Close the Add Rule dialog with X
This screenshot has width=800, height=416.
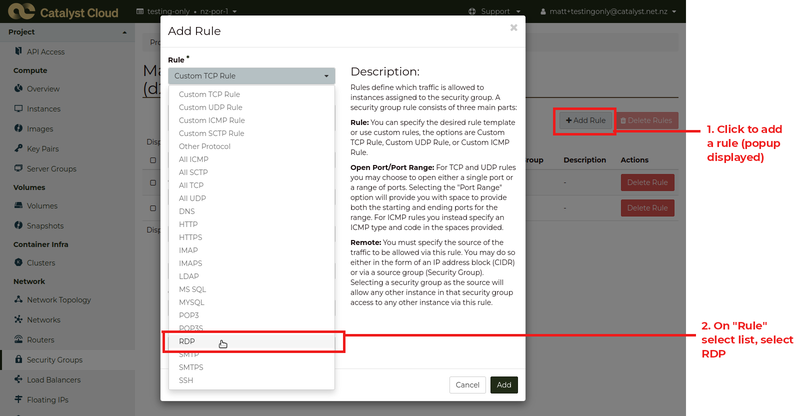pos(513,28)
